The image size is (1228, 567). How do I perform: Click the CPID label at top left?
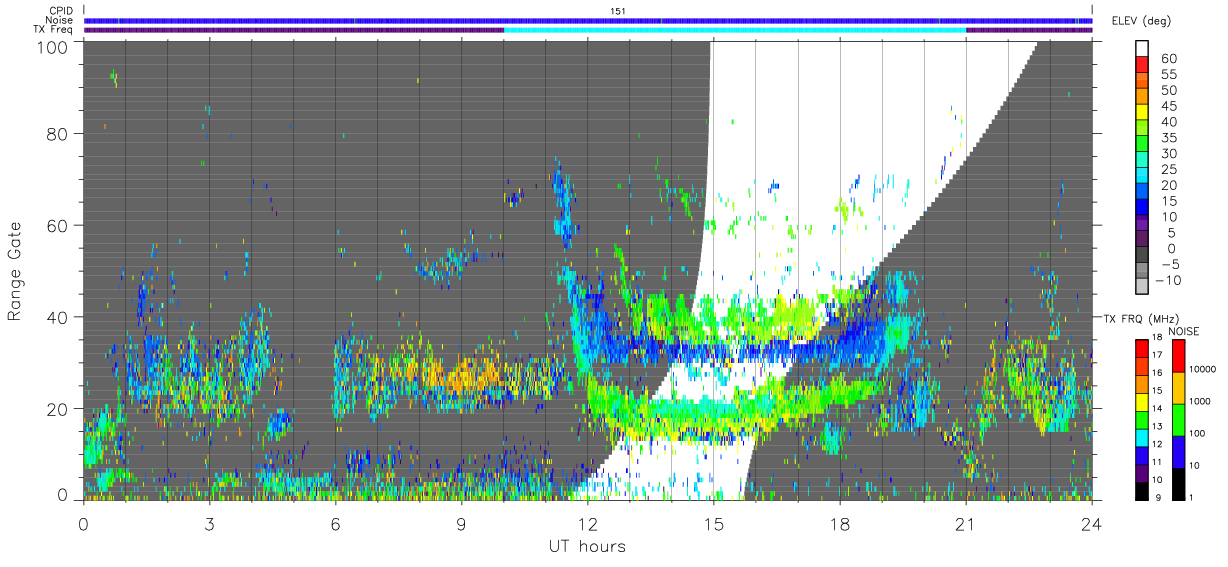point(60,10)
